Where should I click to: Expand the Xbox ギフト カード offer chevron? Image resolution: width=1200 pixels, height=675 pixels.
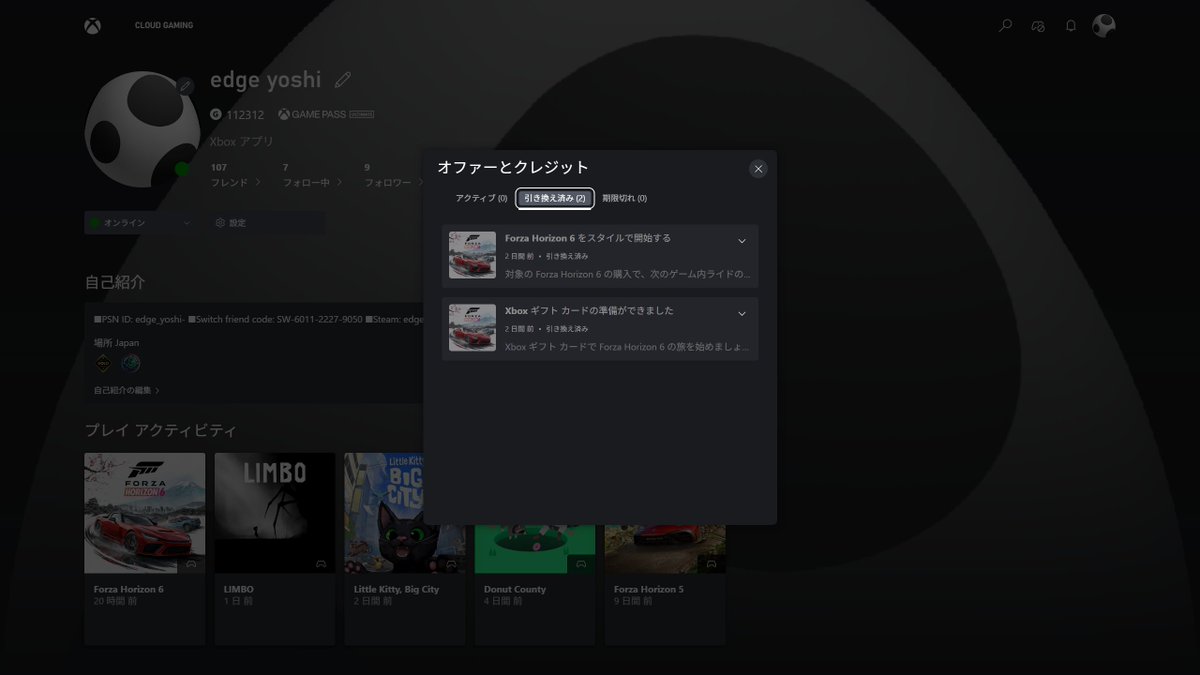pos(742,314)
